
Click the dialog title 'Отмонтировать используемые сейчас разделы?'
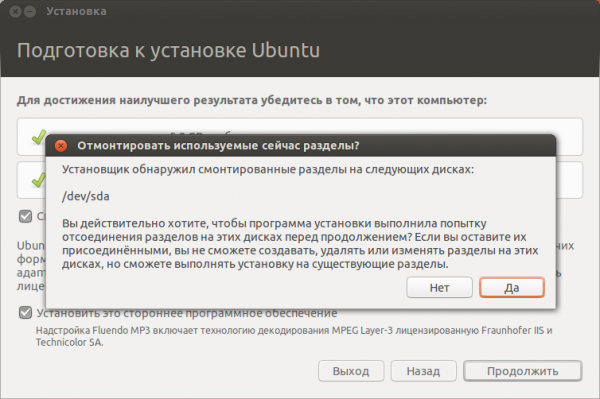[x=218, y=146]
